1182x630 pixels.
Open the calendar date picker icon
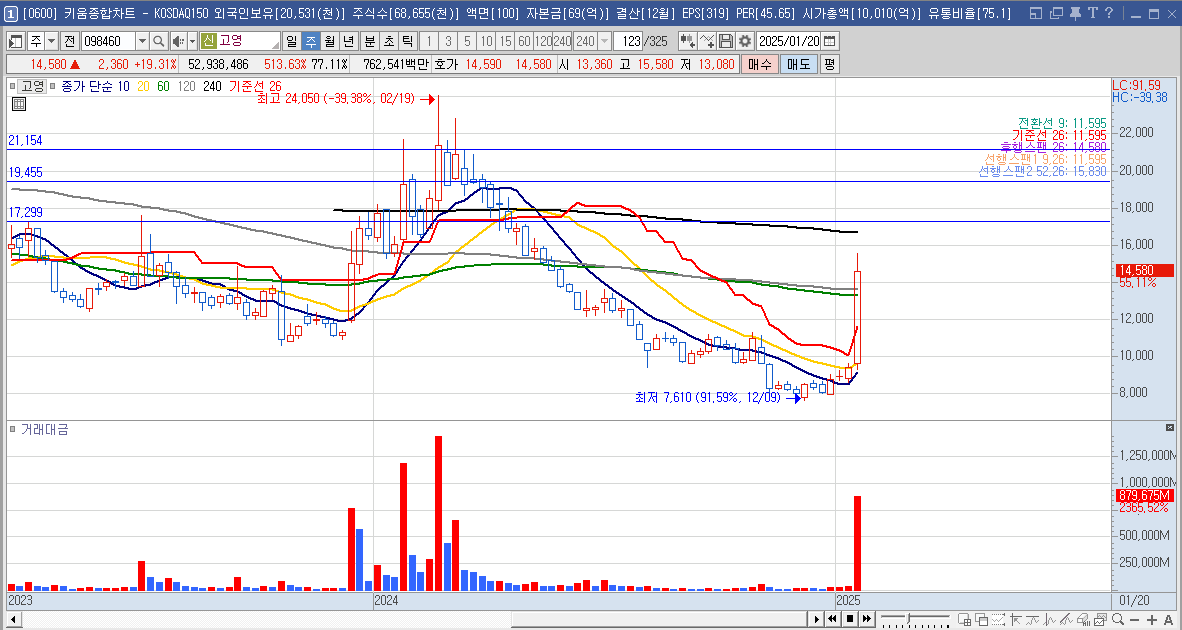(830, 41)
